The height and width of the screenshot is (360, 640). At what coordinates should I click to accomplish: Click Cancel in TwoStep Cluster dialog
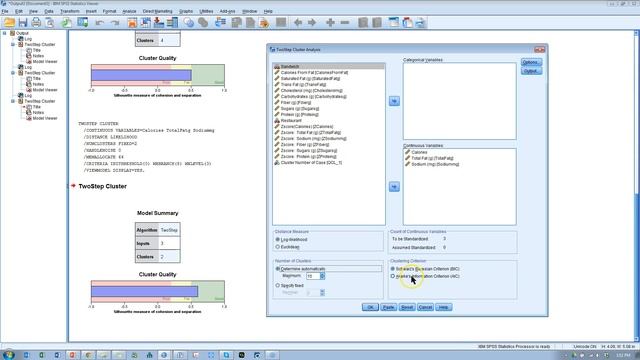tap(425, 307)
